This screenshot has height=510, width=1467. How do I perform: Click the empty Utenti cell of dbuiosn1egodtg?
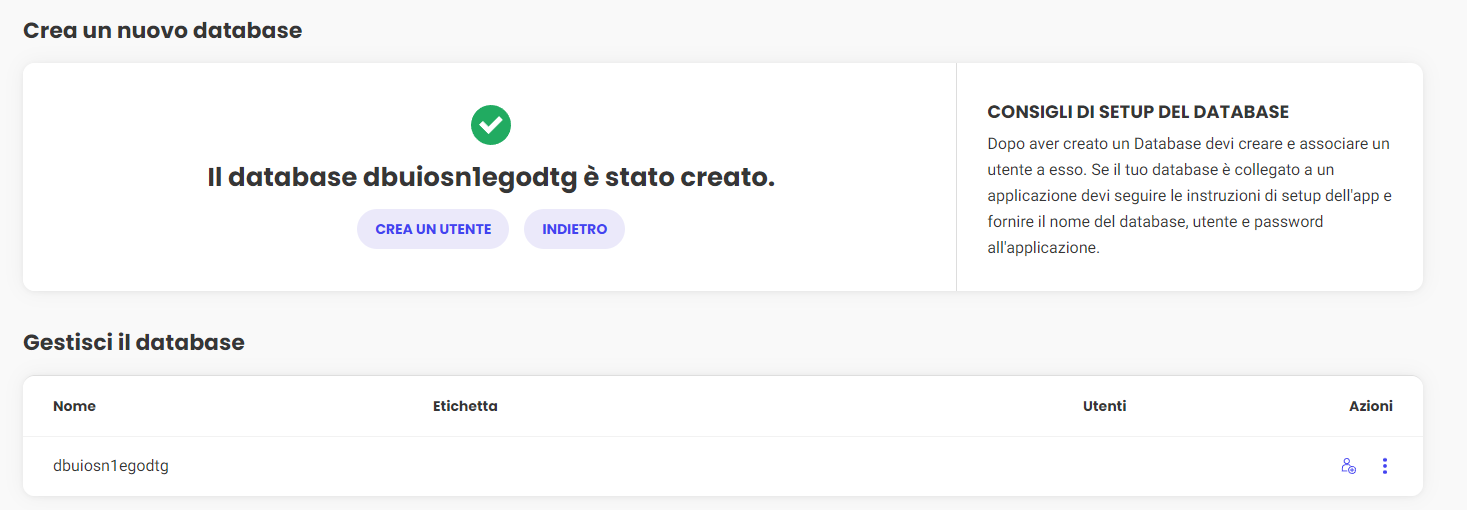[1104, 466]
